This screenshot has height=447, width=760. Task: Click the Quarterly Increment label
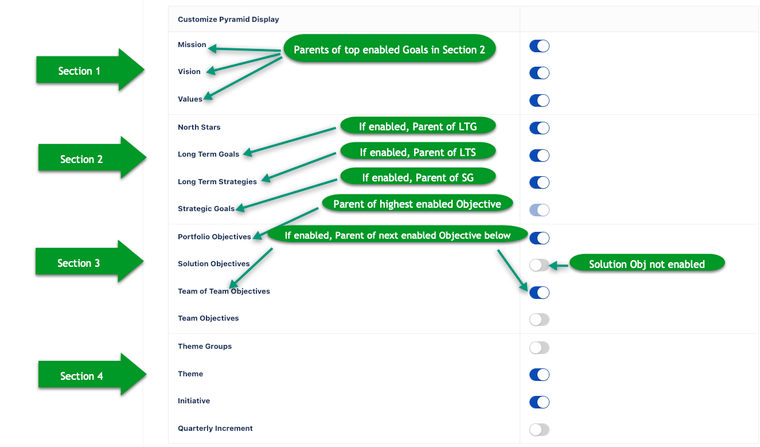215,429
